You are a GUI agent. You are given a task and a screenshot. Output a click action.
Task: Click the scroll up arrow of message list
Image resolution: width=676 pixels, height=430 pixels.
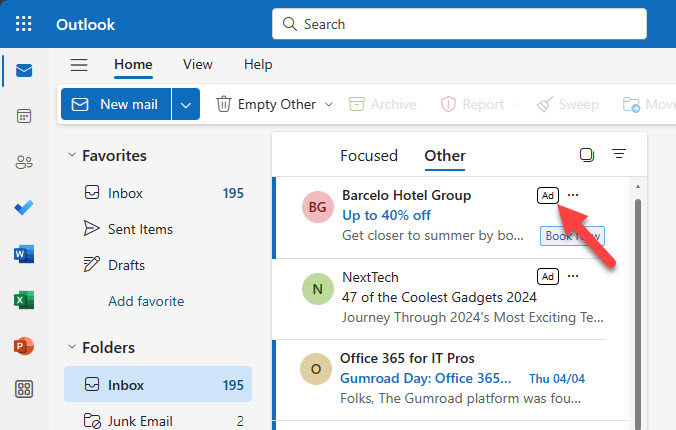[x=638, y=187]
